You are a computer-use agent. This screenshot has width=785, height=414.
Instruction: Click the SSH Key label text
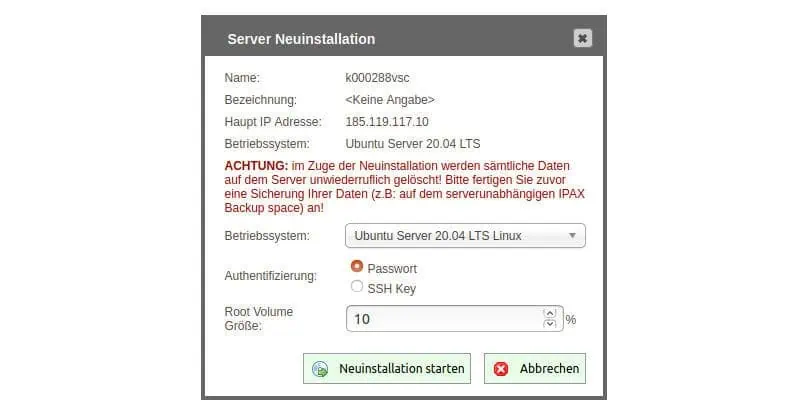pos(391,289)
